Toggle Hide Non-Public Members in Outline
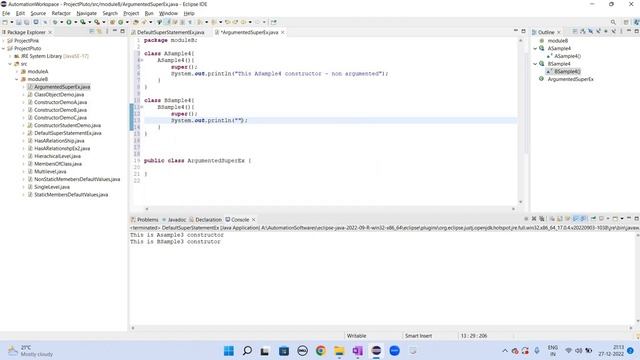Viewport: 640px width, 360px height. pos(606,31)
